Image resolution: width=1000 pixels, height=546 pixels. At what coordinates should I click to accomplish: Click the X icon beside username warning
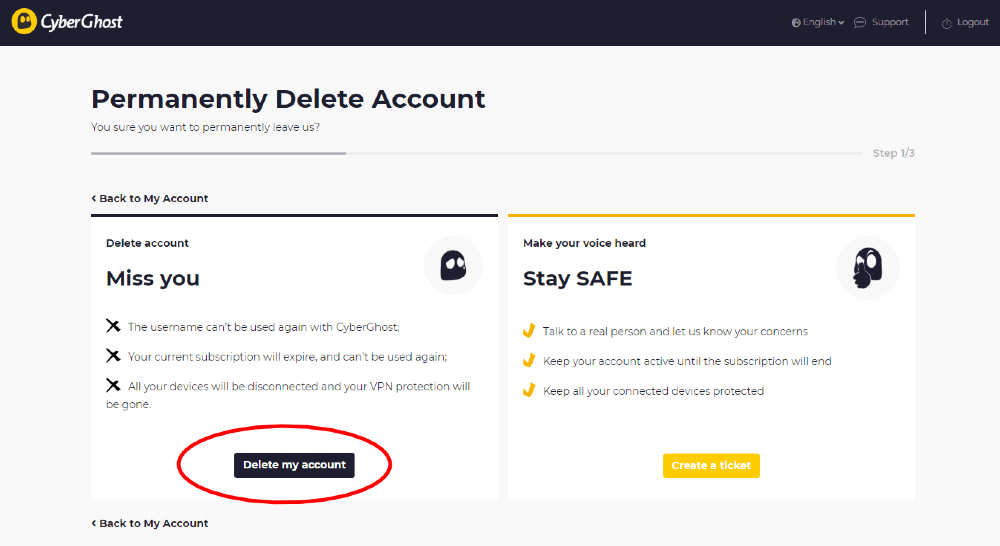coord(113,326)
